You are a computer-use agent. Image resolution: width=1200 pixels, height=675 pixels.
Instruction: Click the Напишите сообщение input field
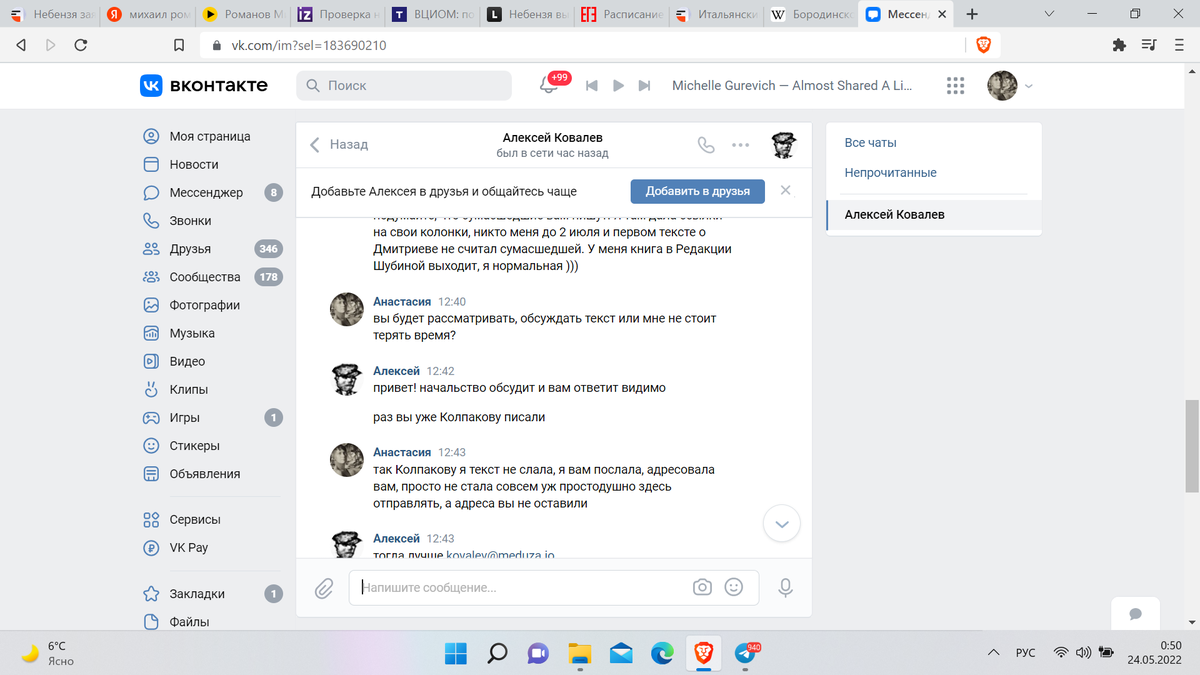coord(520,588)
